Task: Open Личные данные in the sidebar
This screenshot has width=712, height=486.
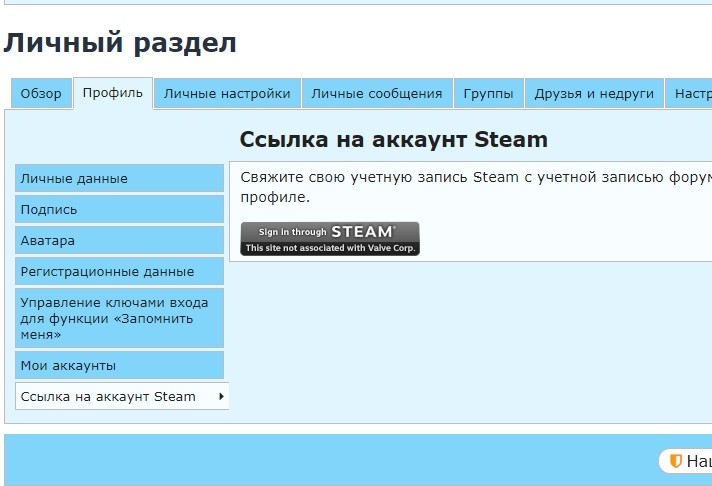Action: click(x=119, y=179)
